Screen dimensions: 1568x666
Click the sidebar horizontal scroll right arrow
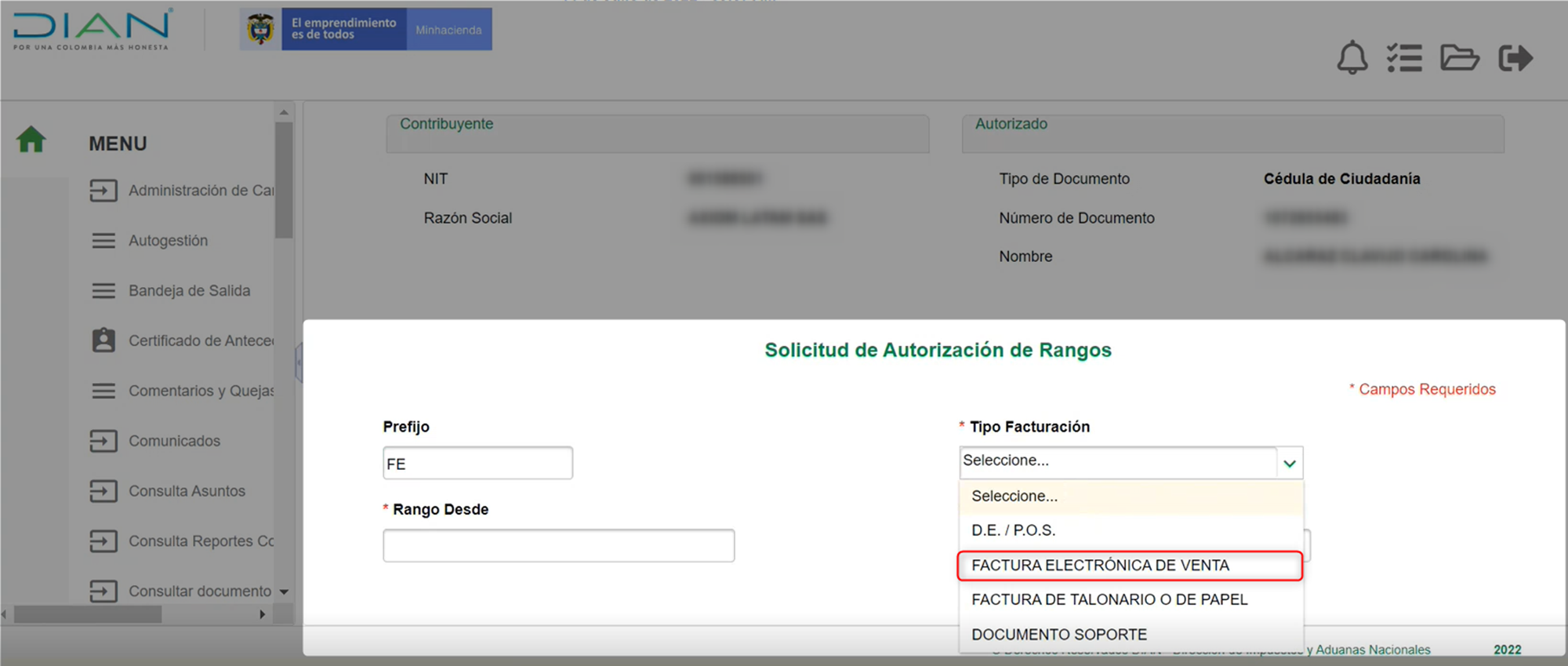tap(263, 614)
